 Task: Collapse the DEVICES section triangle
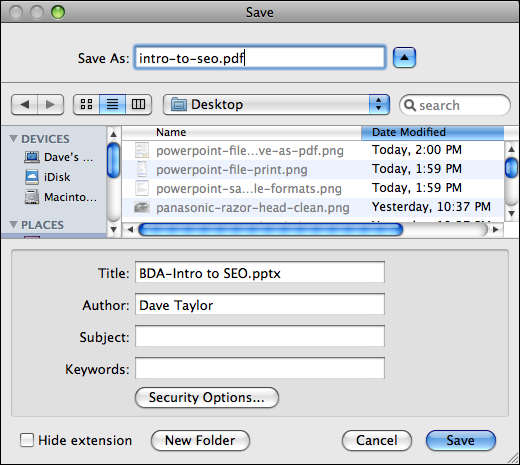click(13, 138)
